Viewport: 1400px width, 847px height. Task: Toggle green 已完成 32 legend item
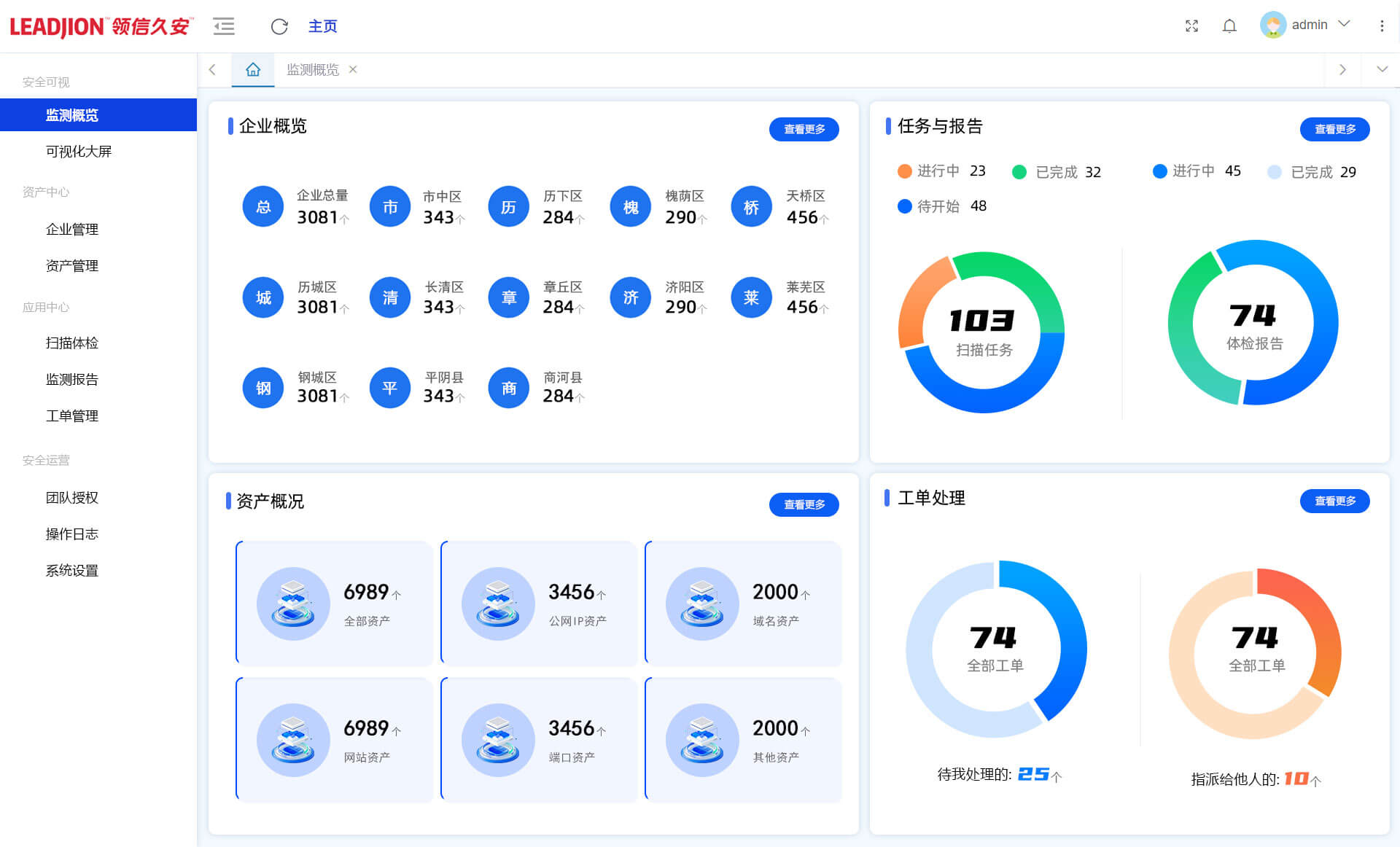[1057, 172]
